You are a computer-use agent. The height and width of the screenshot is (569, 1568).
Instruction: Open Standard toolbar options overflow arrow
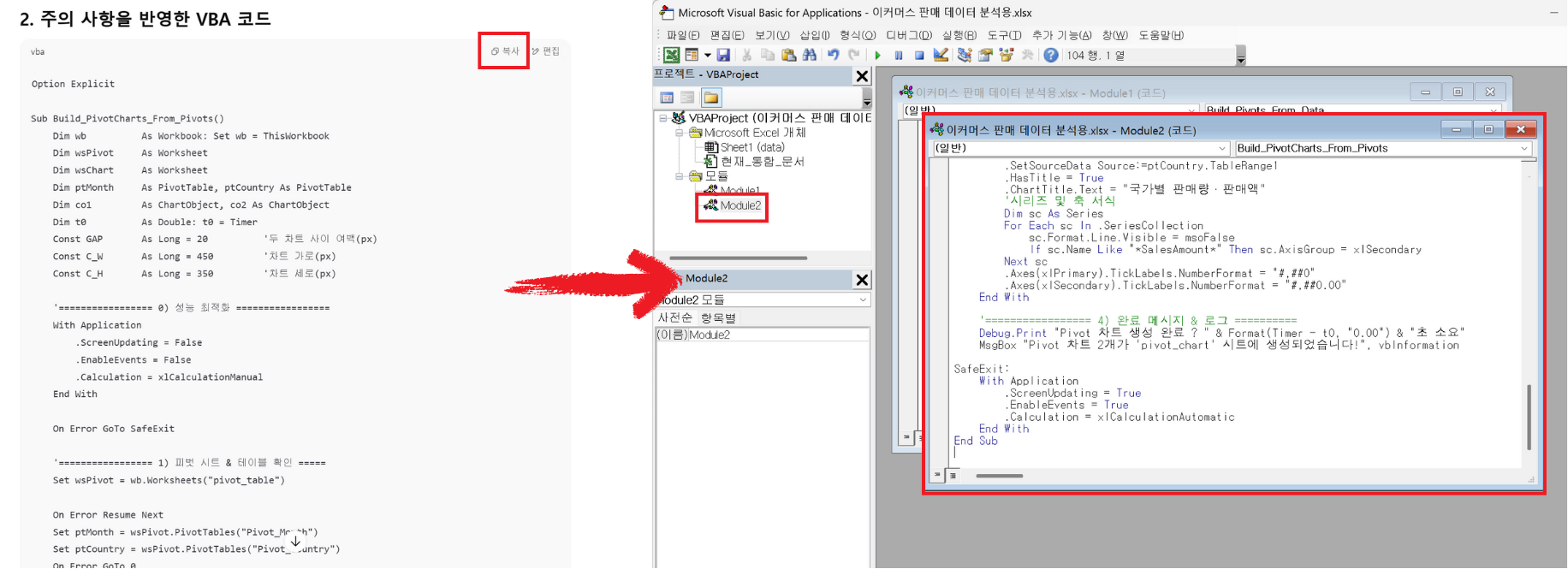(x=1241, y=56)
